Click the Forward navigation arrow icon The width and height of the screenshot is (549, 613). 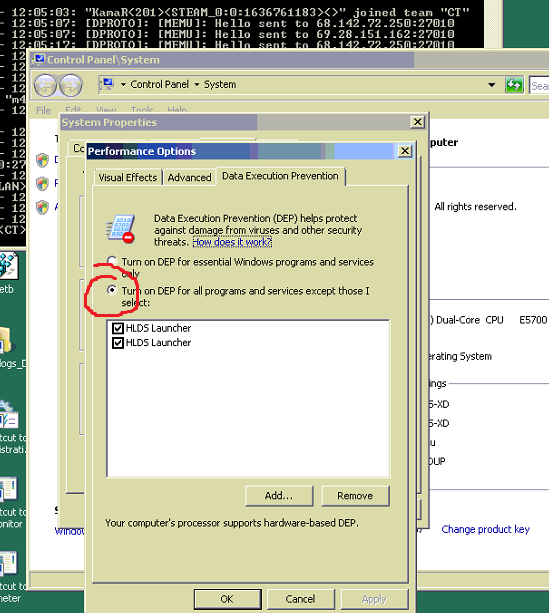pos(71,85)
